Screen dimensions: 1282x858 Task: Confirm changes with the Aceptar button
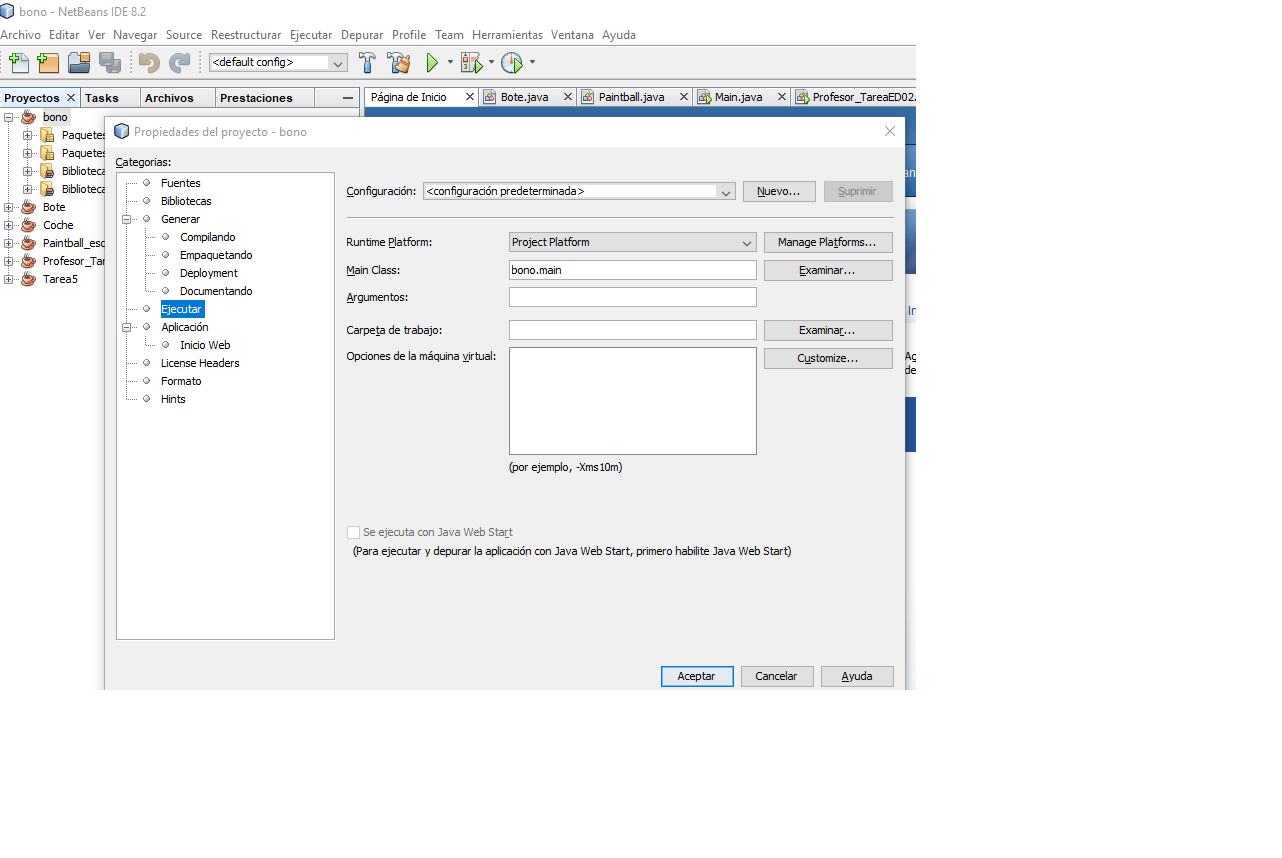[x=697, y=676]
